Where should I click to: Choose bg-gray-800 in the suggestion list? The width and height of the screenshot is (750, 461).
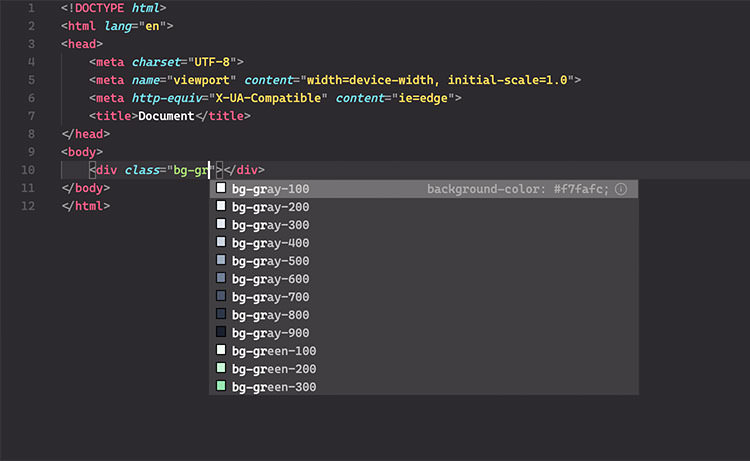[424, 315]
